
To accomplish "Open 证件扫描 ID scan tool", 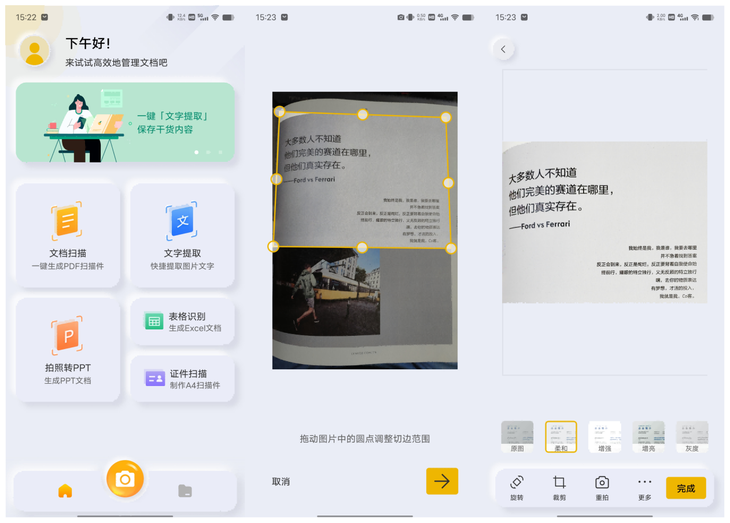I will point(182,379).
